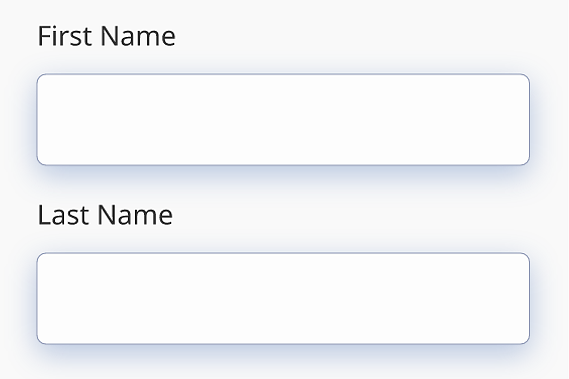Activate the empty Last Name field

point(283,298)
